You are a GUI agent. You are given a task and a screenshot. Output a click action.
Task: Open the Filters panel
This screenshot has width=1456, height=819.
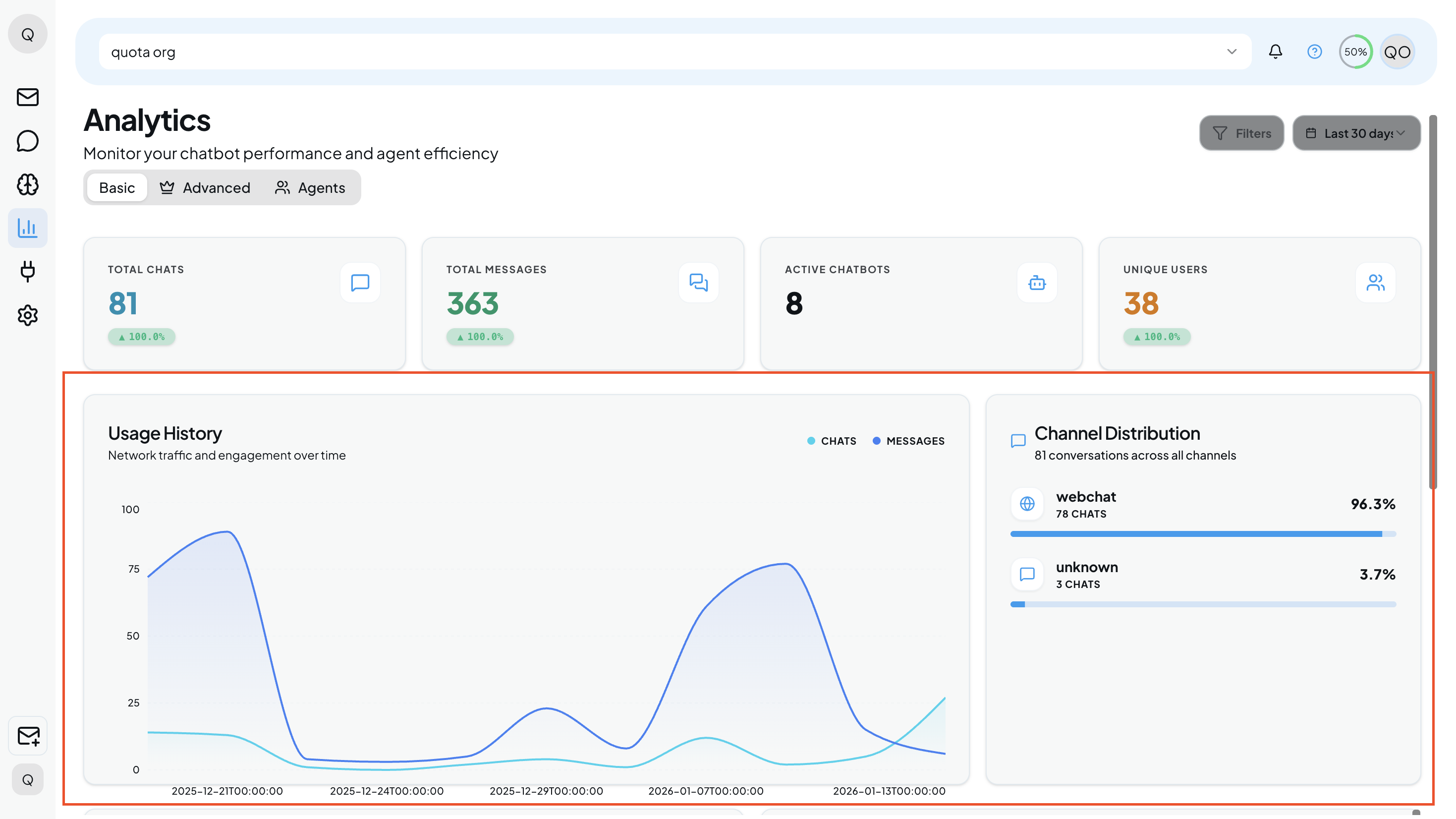click(1242, 133)
